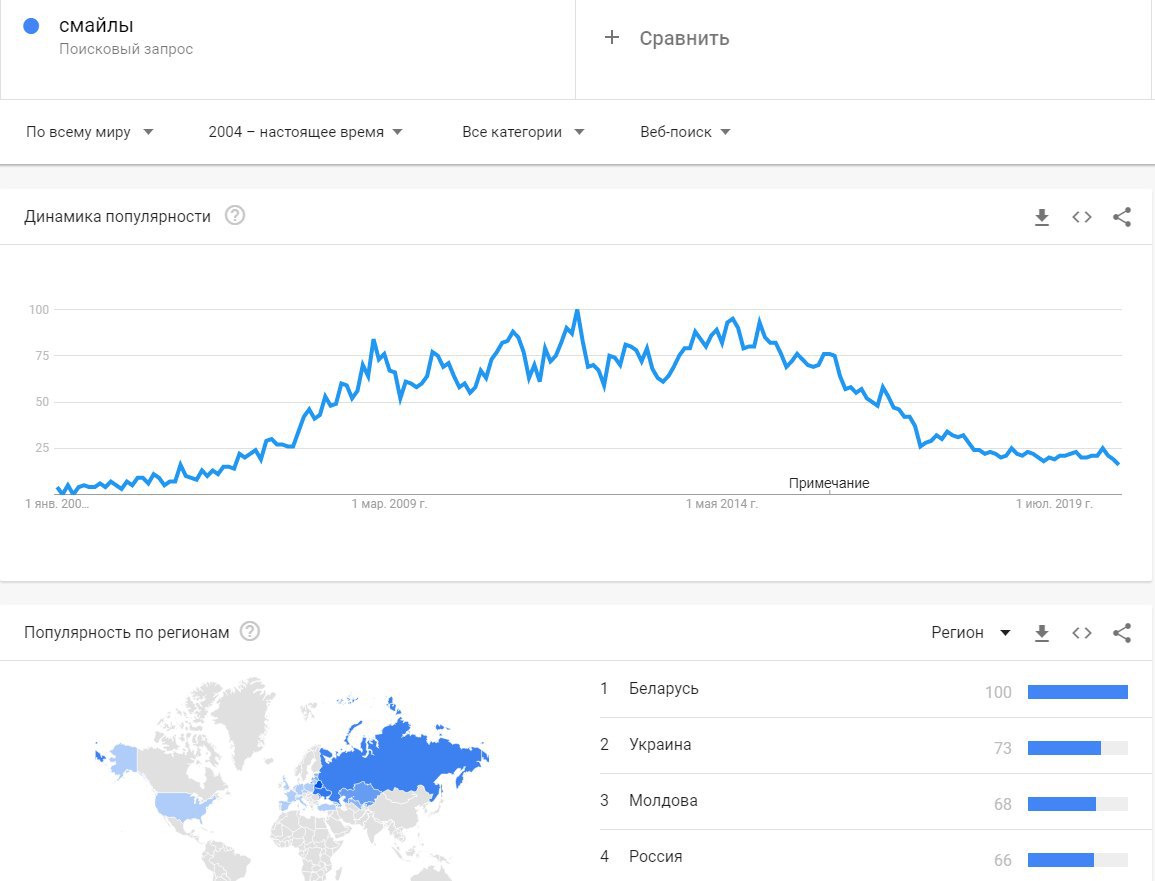Download the regional popularity data
This screenshot has width=1155, height=881.
click(1042, 633)
